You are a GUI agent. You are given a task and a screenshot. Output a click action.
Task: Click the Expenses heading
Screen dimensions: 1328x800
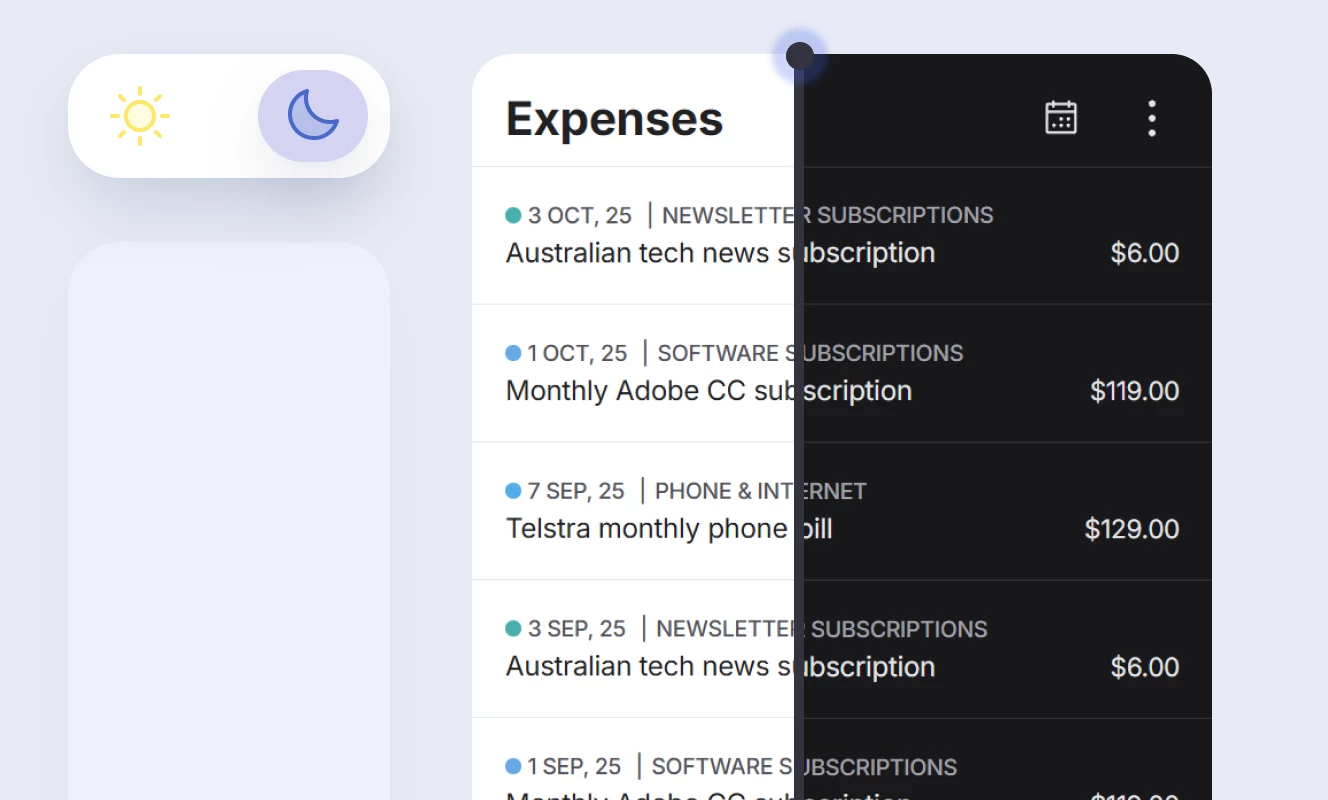[x=614, y=119]
